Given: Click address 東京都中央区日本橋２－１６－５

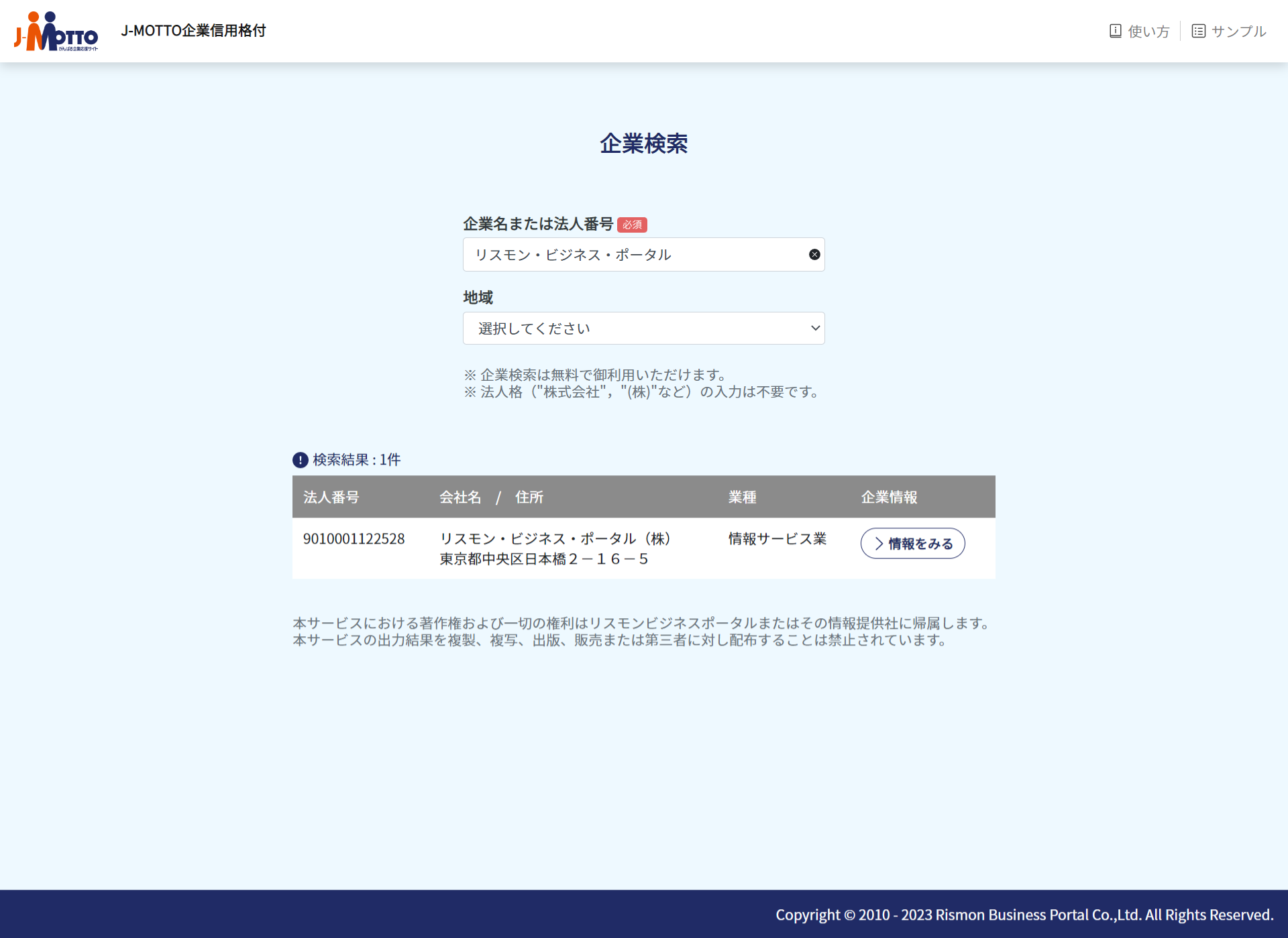Looking at the screenshot, I should [x=544, y=559].
